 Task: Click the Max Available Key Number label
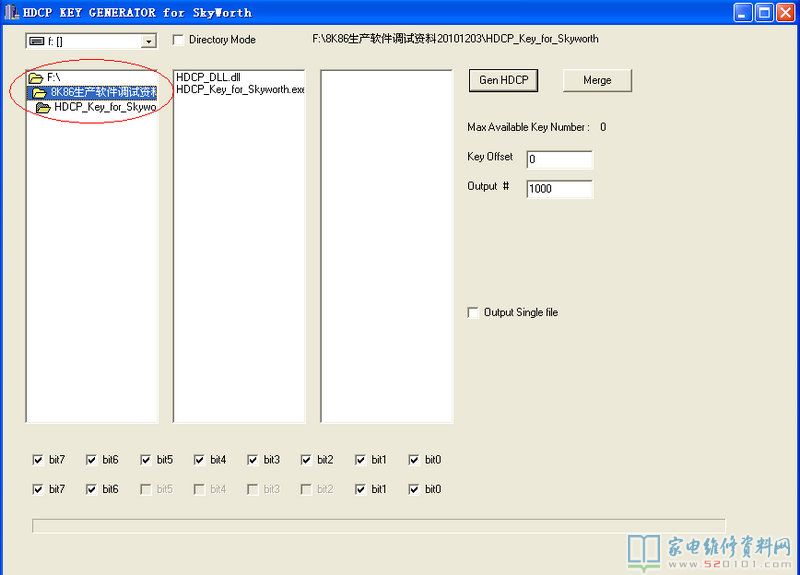[528, 127]
